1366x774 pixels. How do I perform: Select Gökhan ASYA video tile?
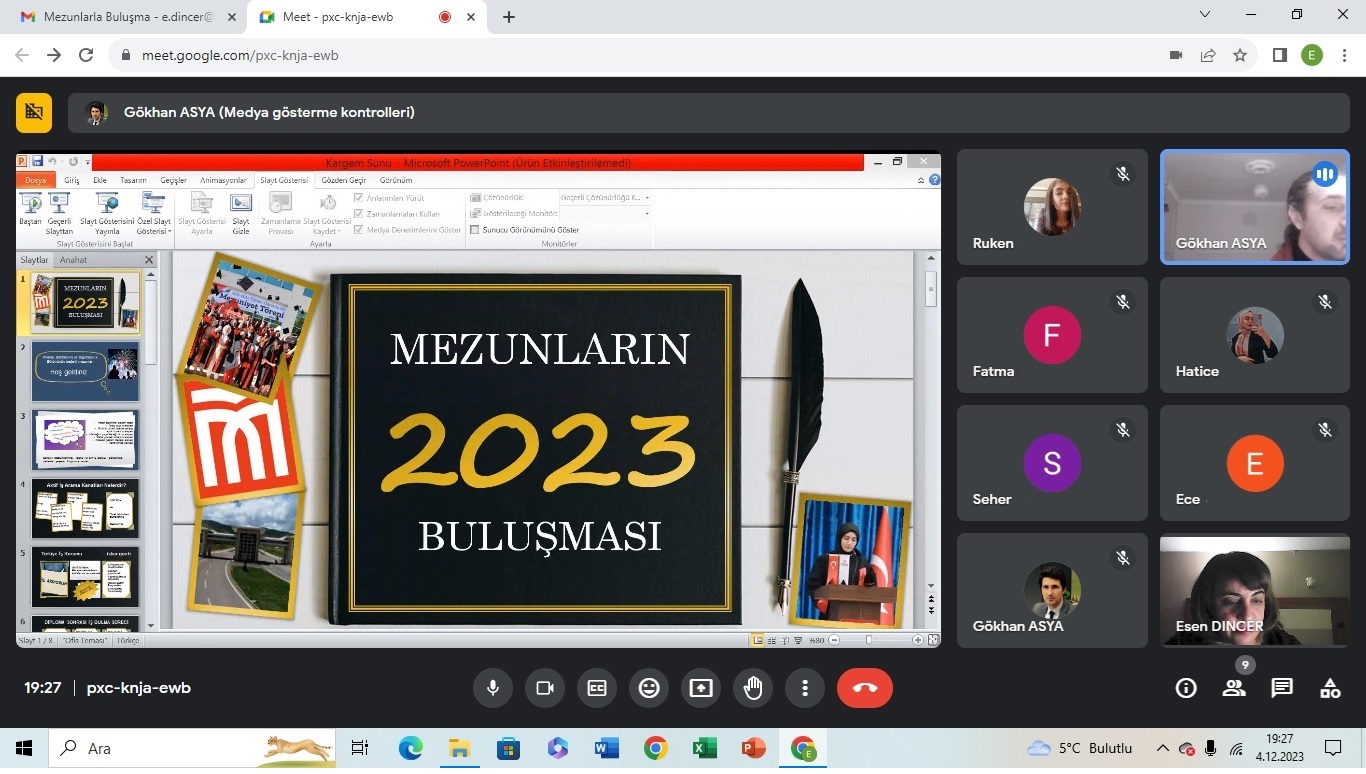[1254, 207]
